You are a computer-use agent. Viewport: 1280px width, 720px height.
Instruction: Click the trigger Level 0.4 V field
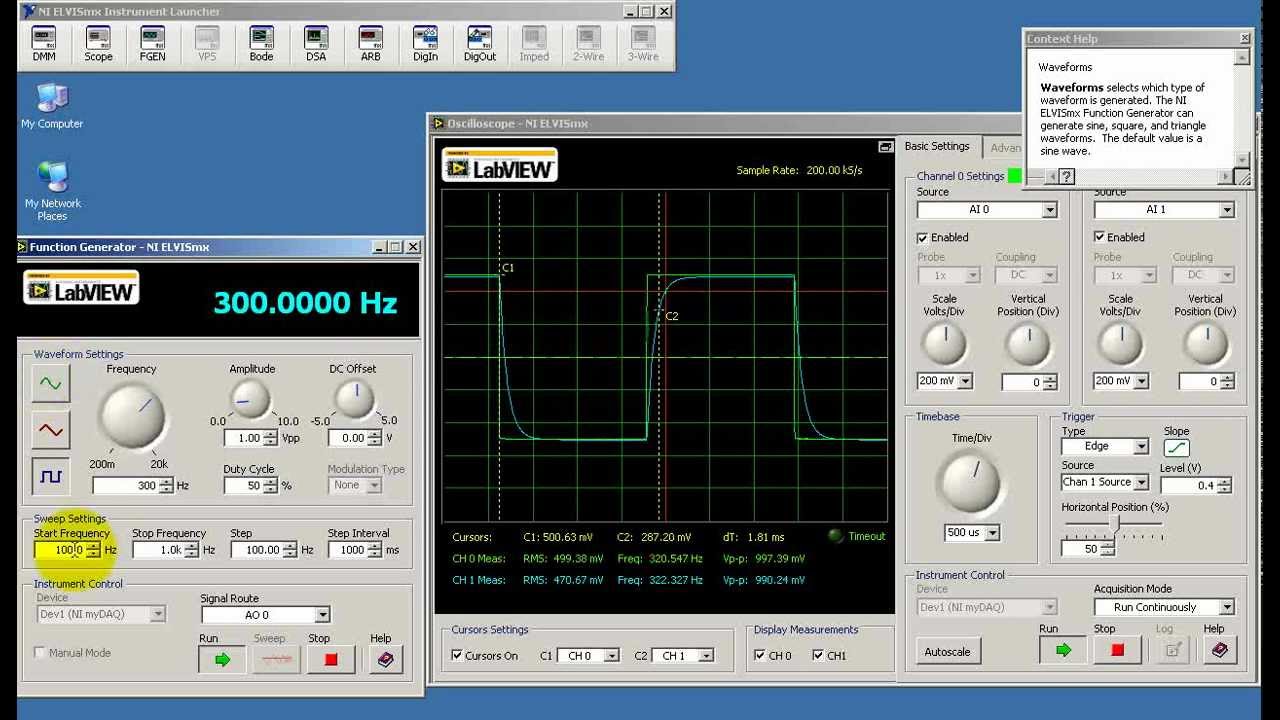tap(1189, 486)
